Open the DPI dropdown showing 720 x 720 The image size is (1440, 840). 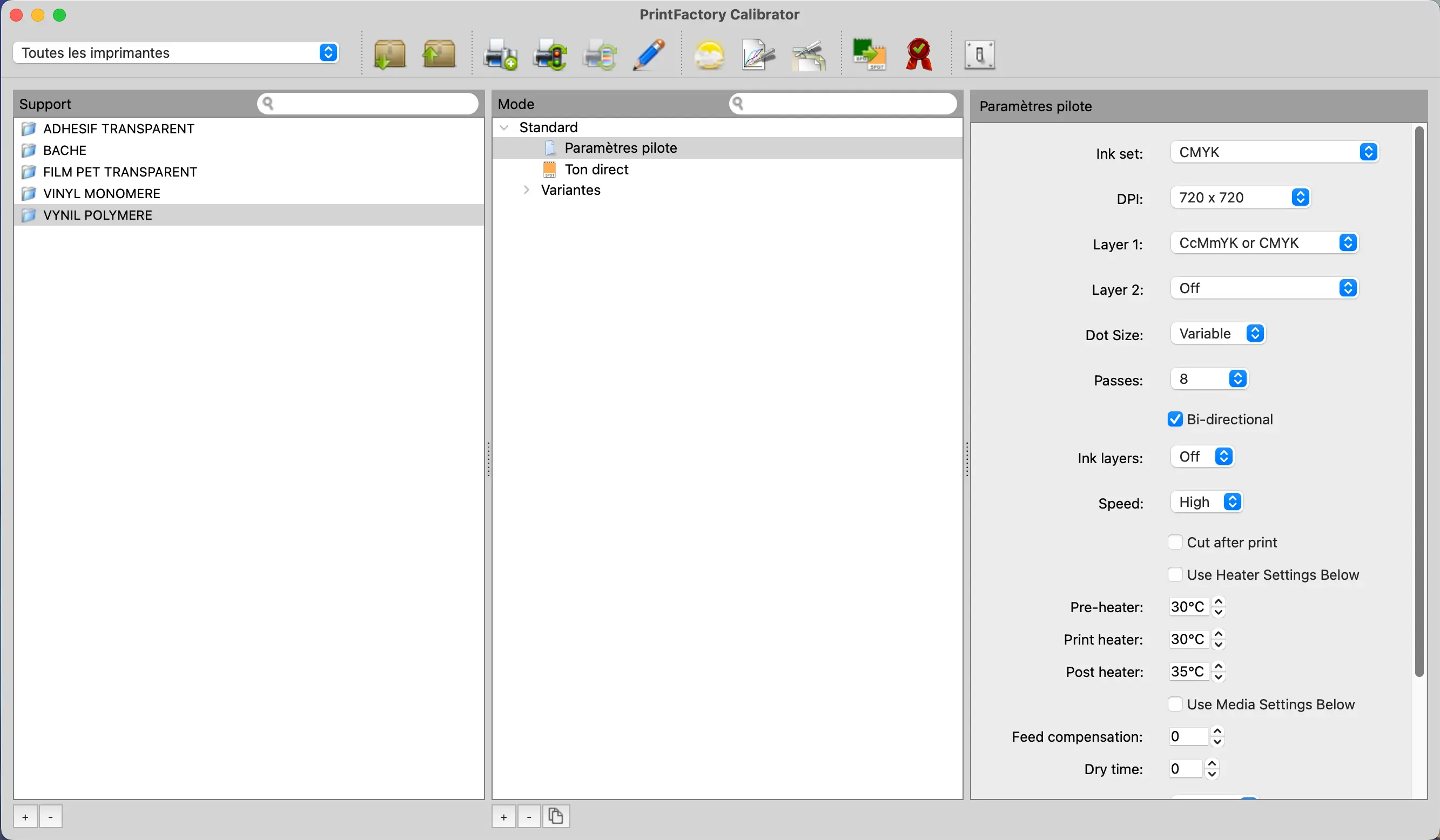tap(1240, 198)
